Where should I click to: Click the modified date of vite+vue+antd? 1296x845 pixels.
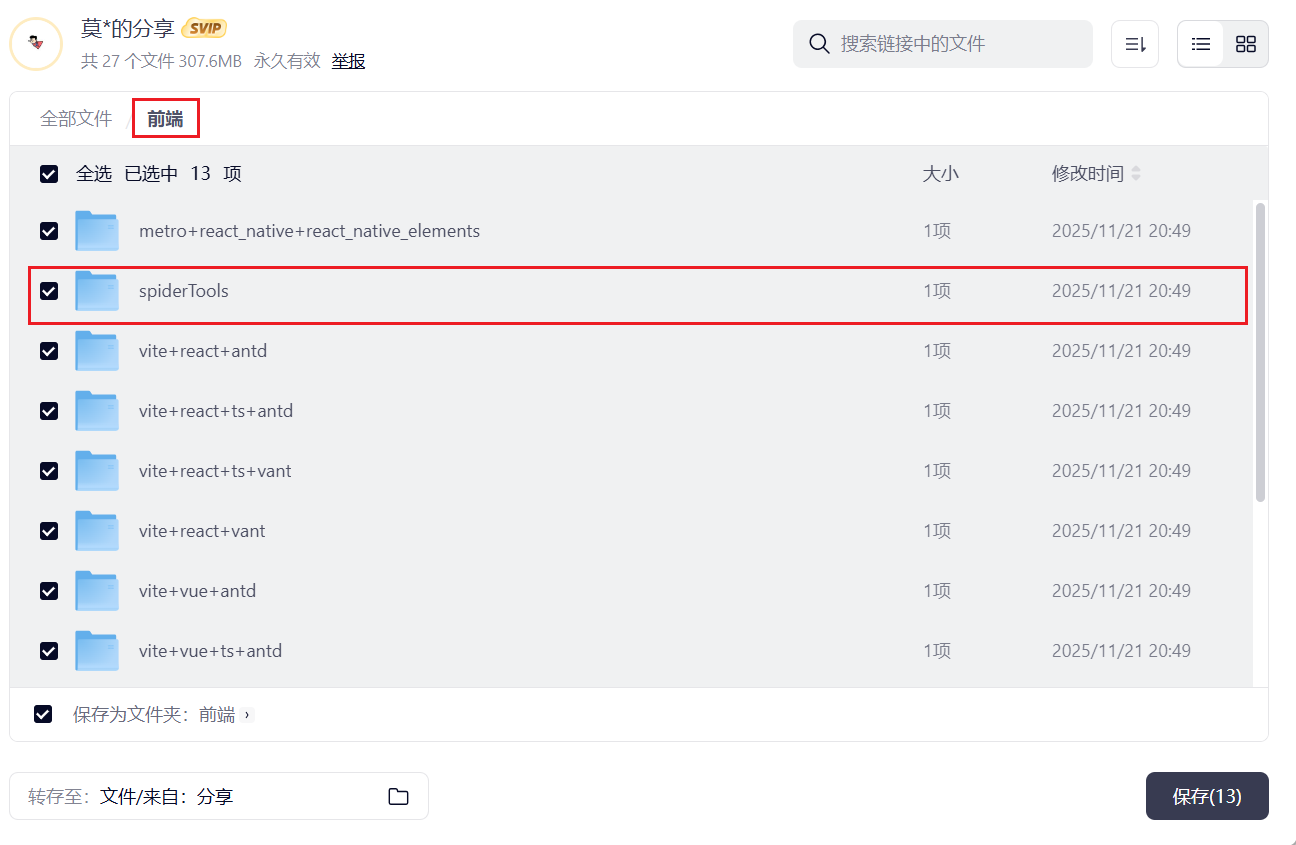click(1121, 591)
